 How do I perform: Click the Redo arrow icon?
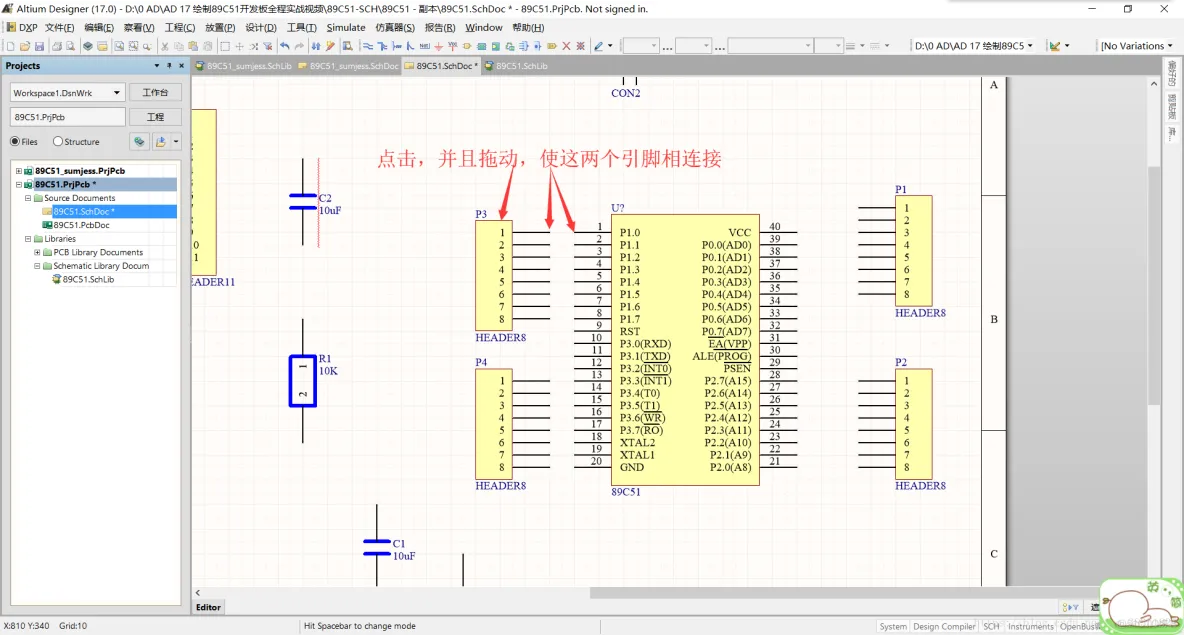pos(299,46)
